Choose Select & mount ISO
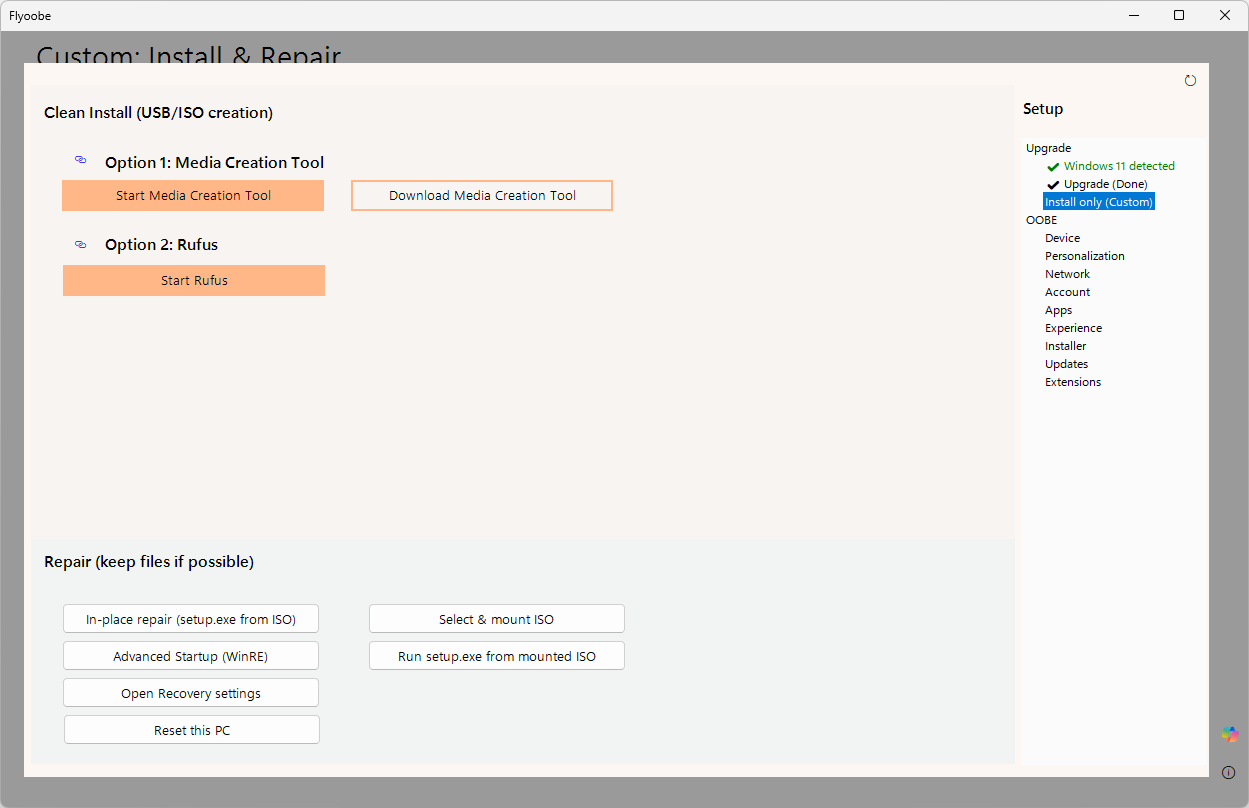This screenshot has width=1249, height=808. point(497,620)
